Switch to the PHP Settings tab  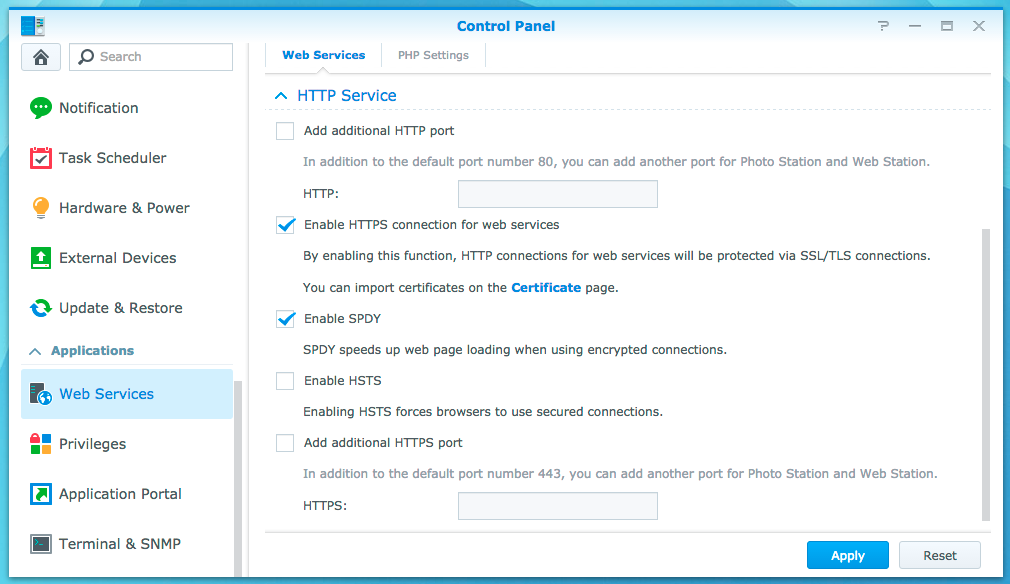433,56
